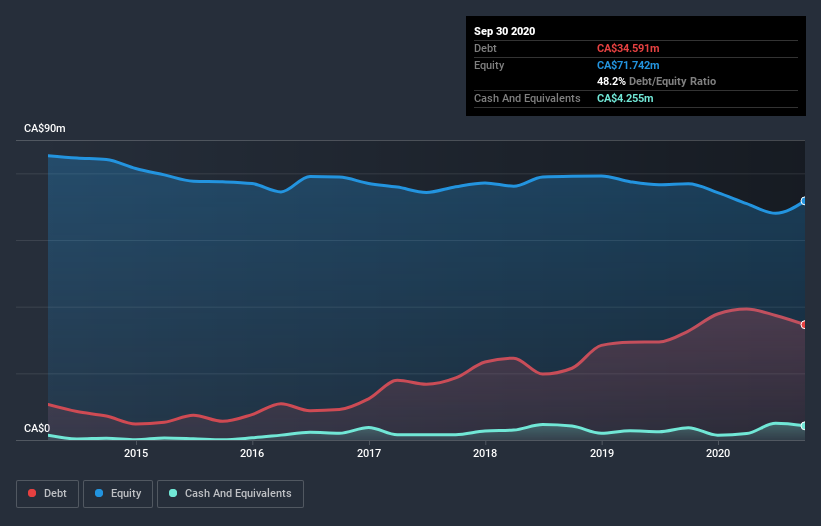Pick the 2019 x-axis label

point(602,453)
